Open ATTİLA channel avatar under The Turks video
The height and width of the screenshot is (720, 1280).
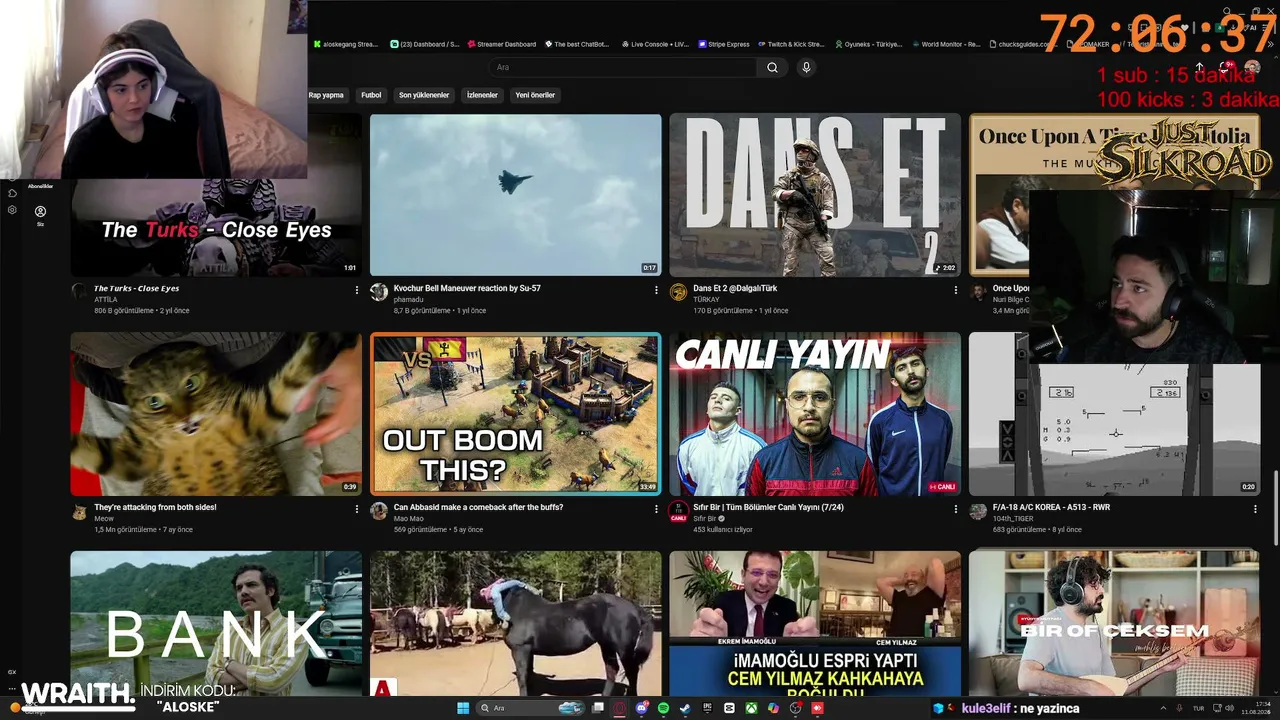(x=80, y=291)
